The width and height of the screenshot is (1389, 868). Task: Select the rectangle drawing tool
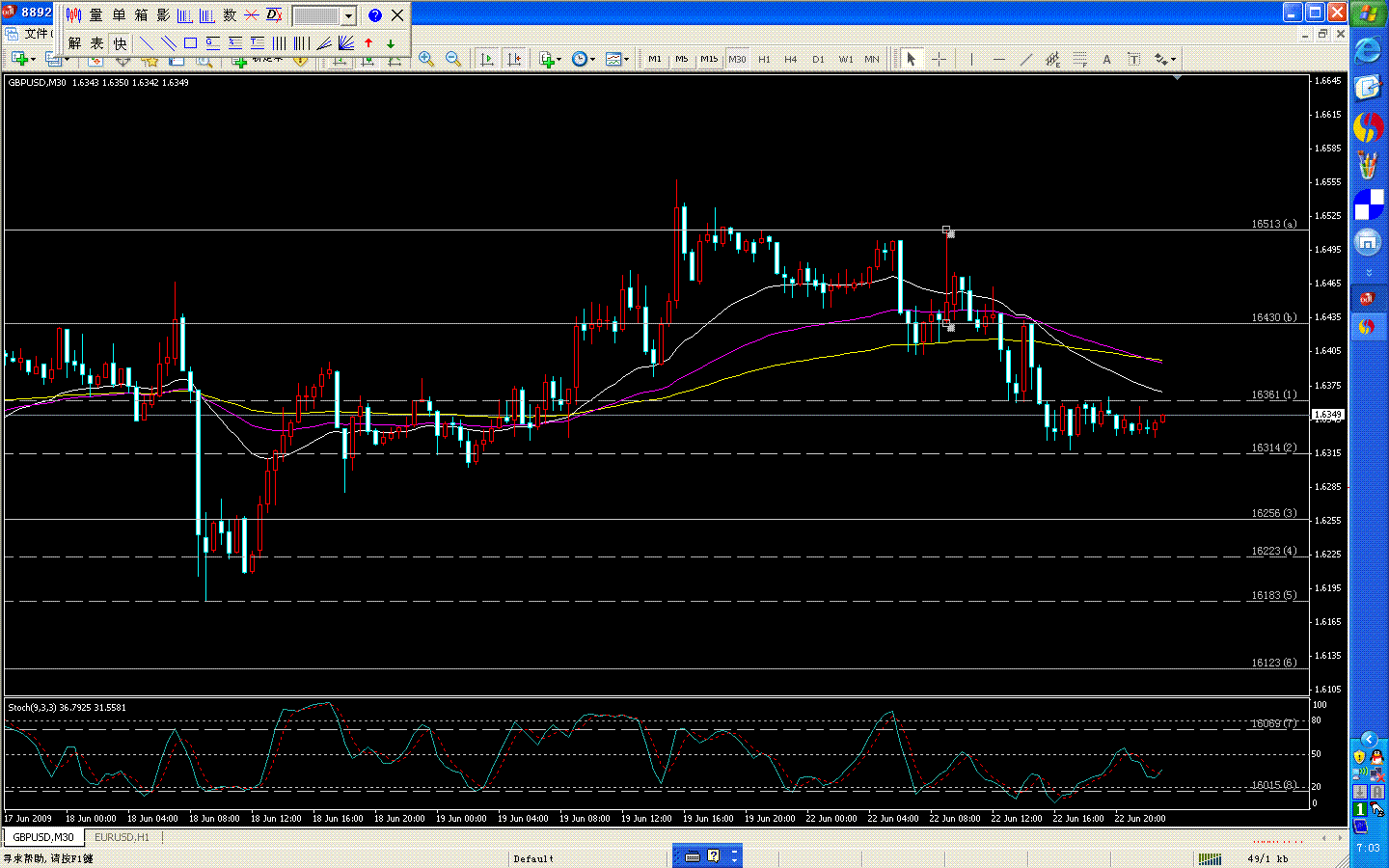click(190, 43)
